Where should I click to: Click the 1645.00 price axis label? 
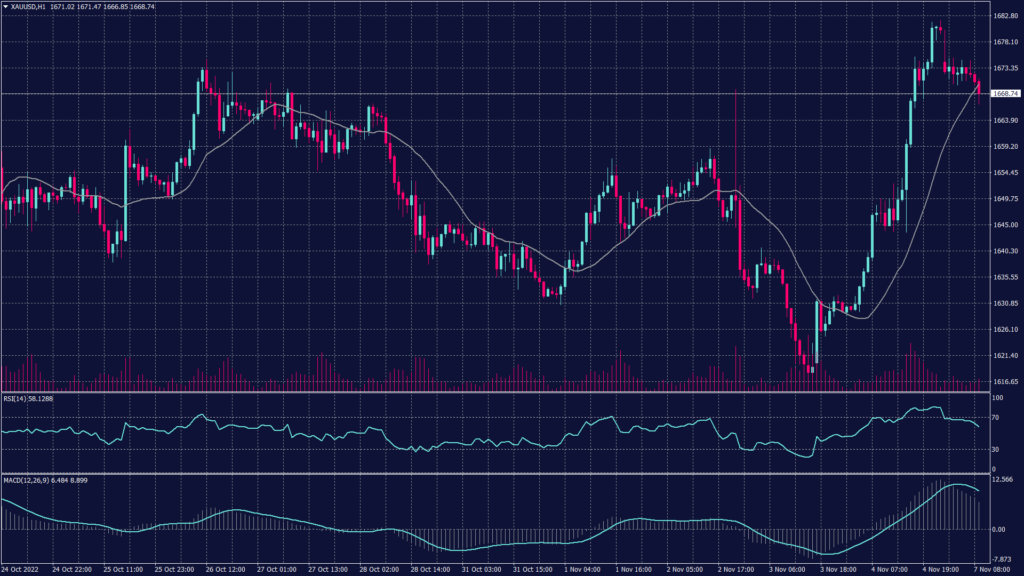point(1005,225)
